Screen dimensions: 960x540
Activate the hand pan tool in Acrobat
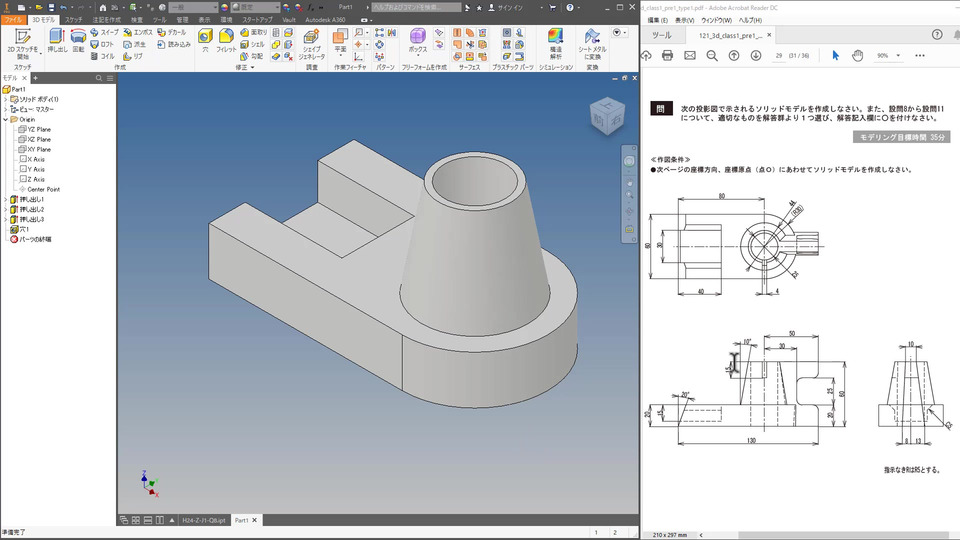point(858,56)
